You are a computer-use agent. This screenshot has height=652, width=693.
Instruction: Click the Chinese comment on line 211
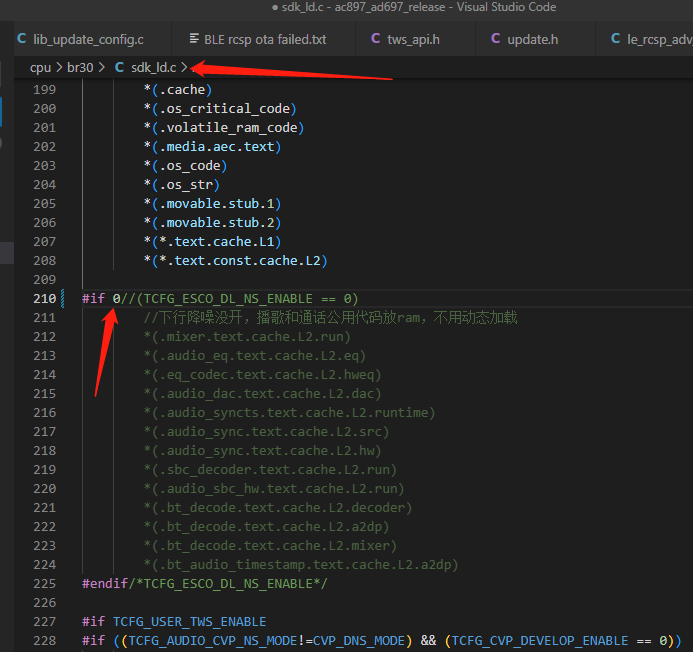(x=330, y=317)
